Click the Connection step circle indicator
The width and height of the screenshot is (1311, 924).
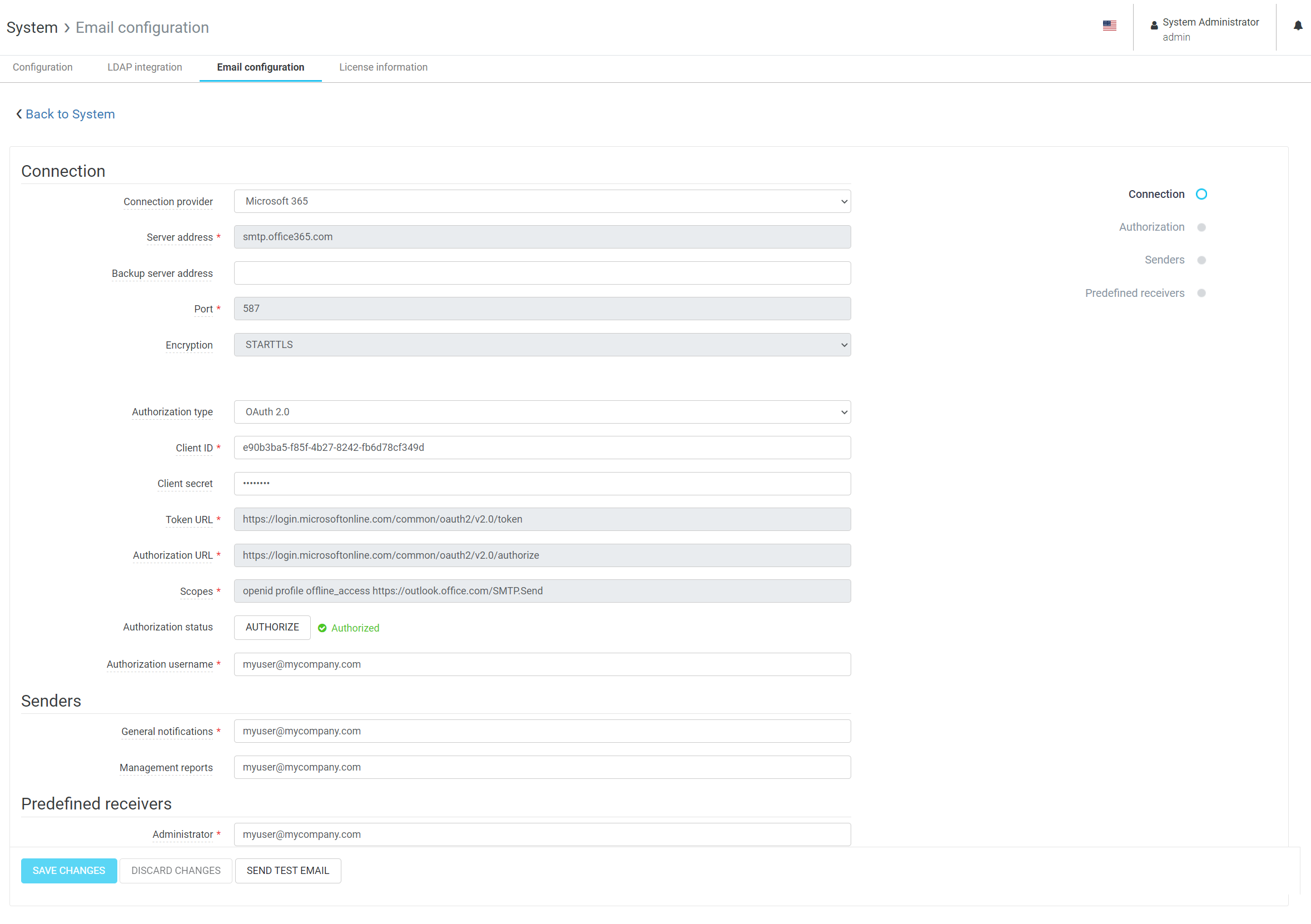[1201, 194]
